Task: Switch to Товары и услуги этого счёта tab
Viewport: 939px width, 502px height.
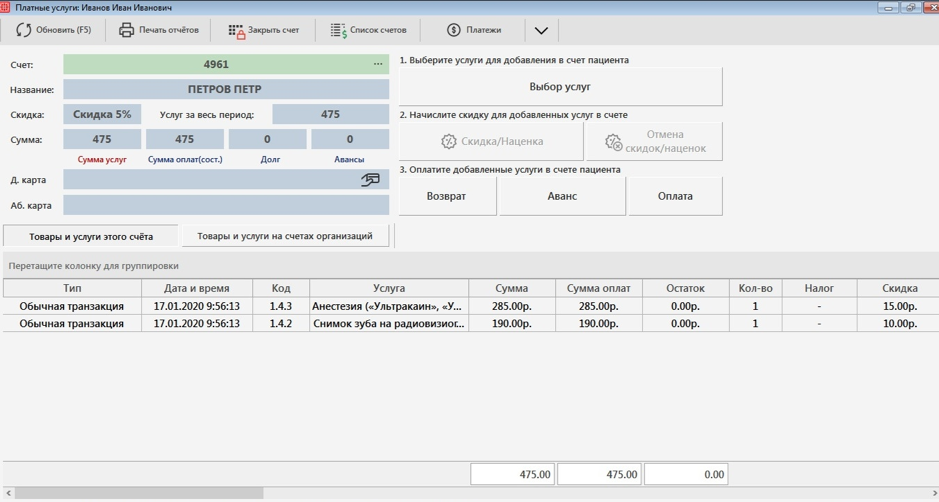Action: 91,236
